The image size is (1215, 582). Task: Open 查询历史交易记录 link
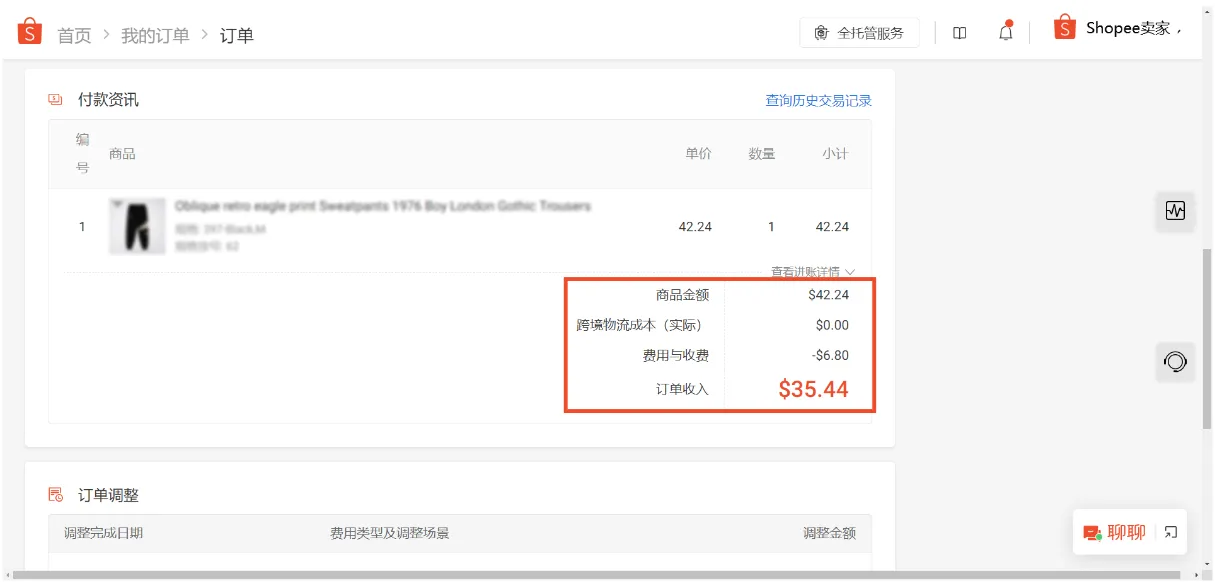click(x=817, y=100)
